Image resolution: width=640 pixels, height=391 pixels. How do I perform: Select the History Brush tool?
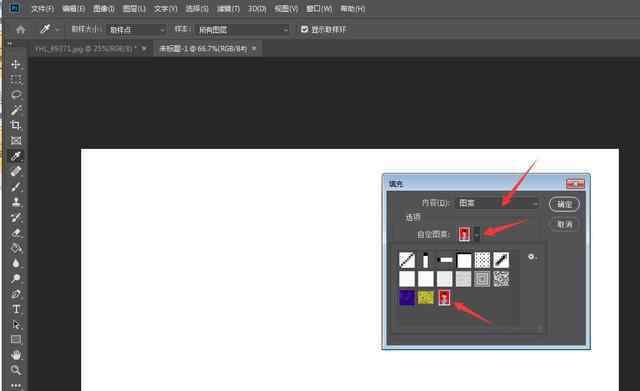point(16,218)
